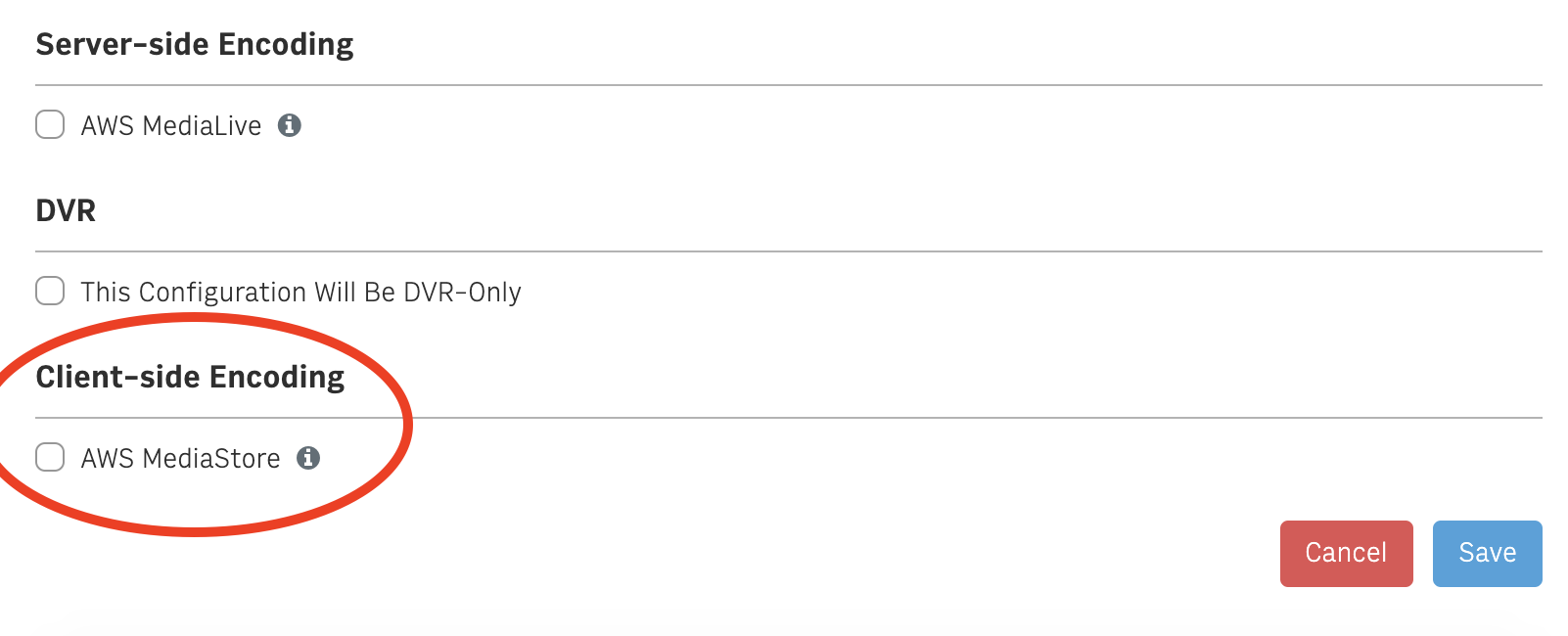
Task: Check the AWS MediaStore checkbox
Action: pyautogui.click(x=50, y=457)
